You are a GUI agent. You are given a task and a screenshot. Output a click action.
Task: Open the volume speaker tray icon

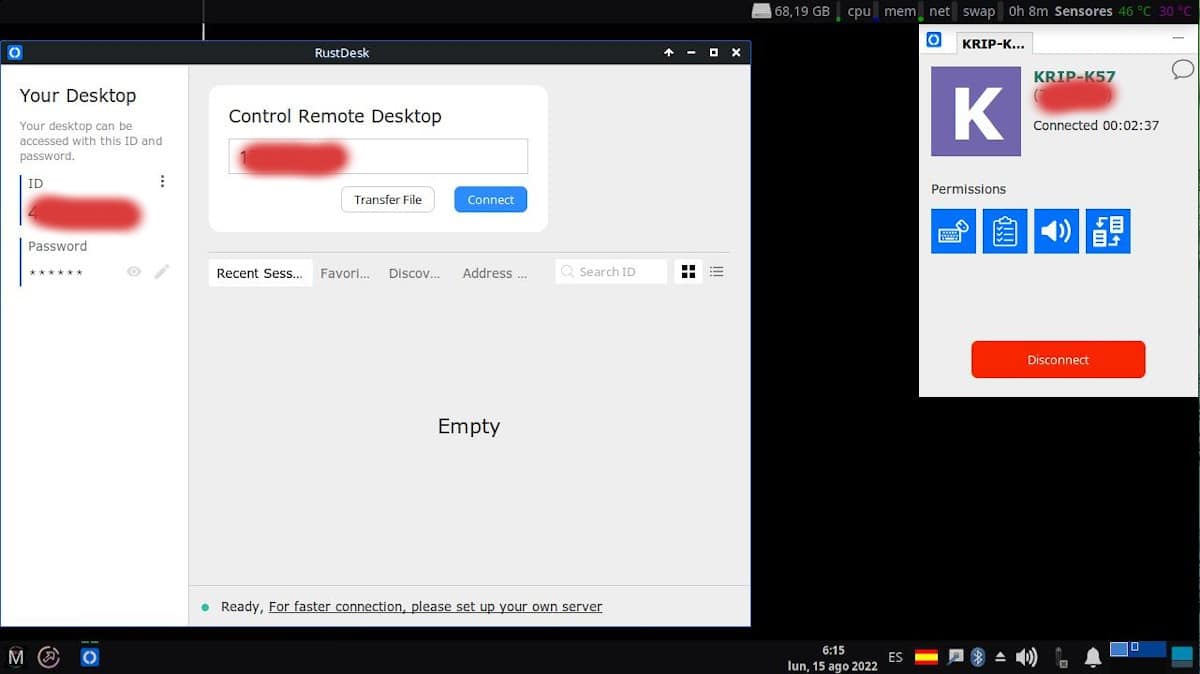[x=1026, y=657]
